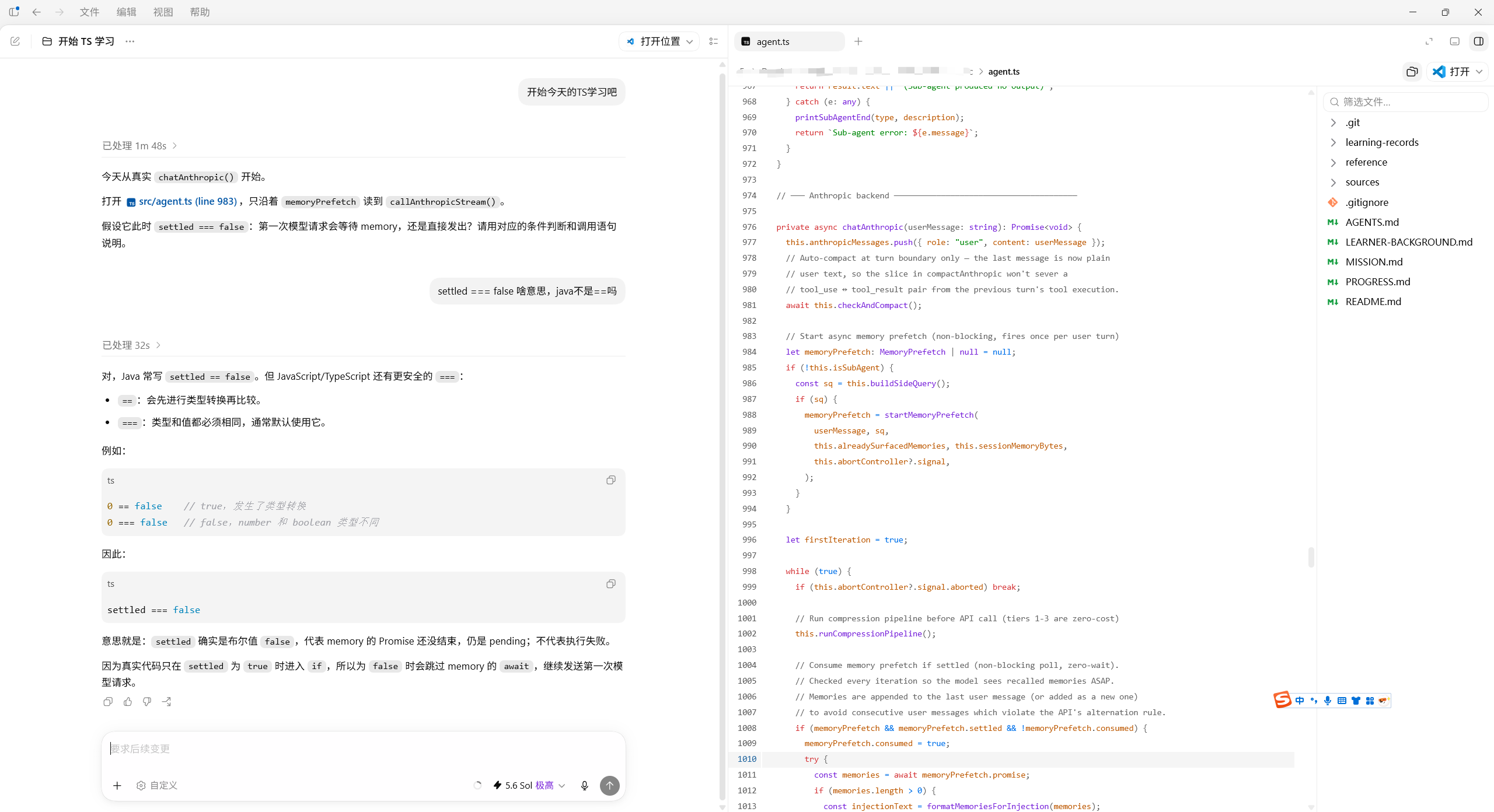Image resolution: width=1494 pixels, height=812 pixels.
Task: Expand the sources folder
Action: point(1333,182)
